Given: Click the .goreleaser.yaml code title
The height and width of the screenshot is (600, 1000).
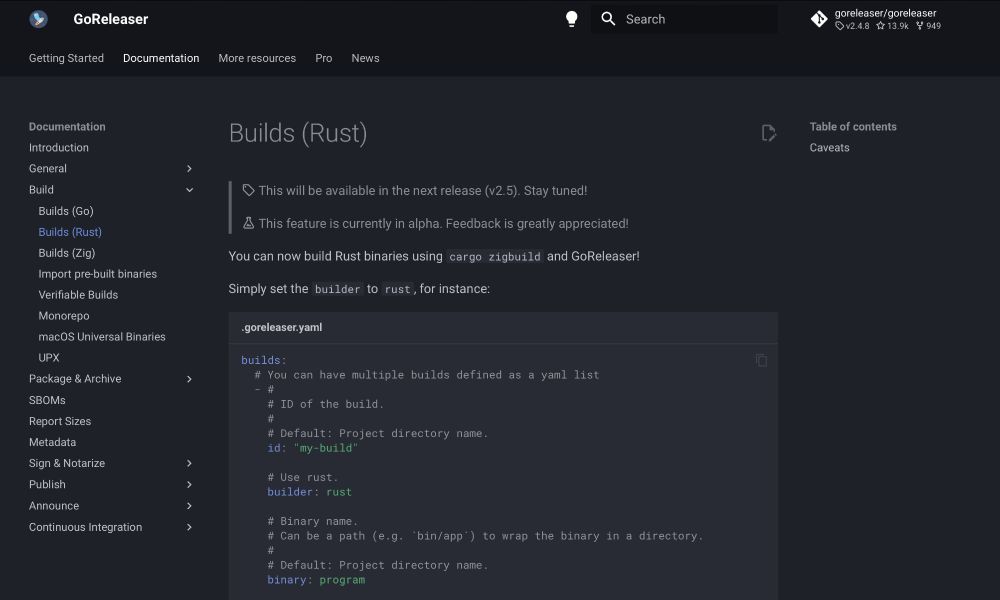Looking at the screenshot, I should (x=282, y=327).
